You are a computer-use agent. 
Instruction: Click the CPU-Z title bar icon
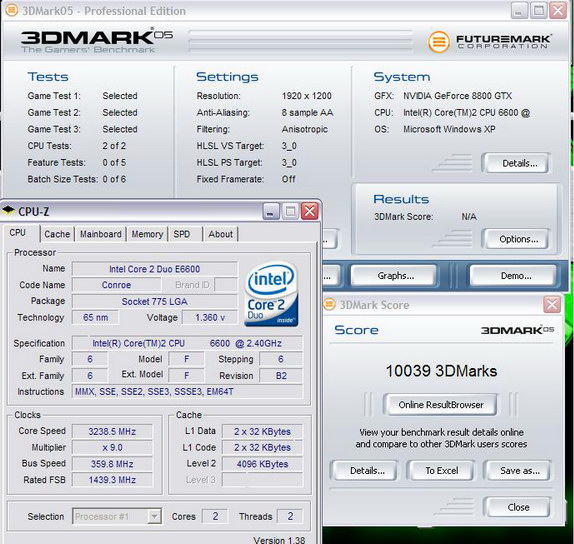[9, 210]
